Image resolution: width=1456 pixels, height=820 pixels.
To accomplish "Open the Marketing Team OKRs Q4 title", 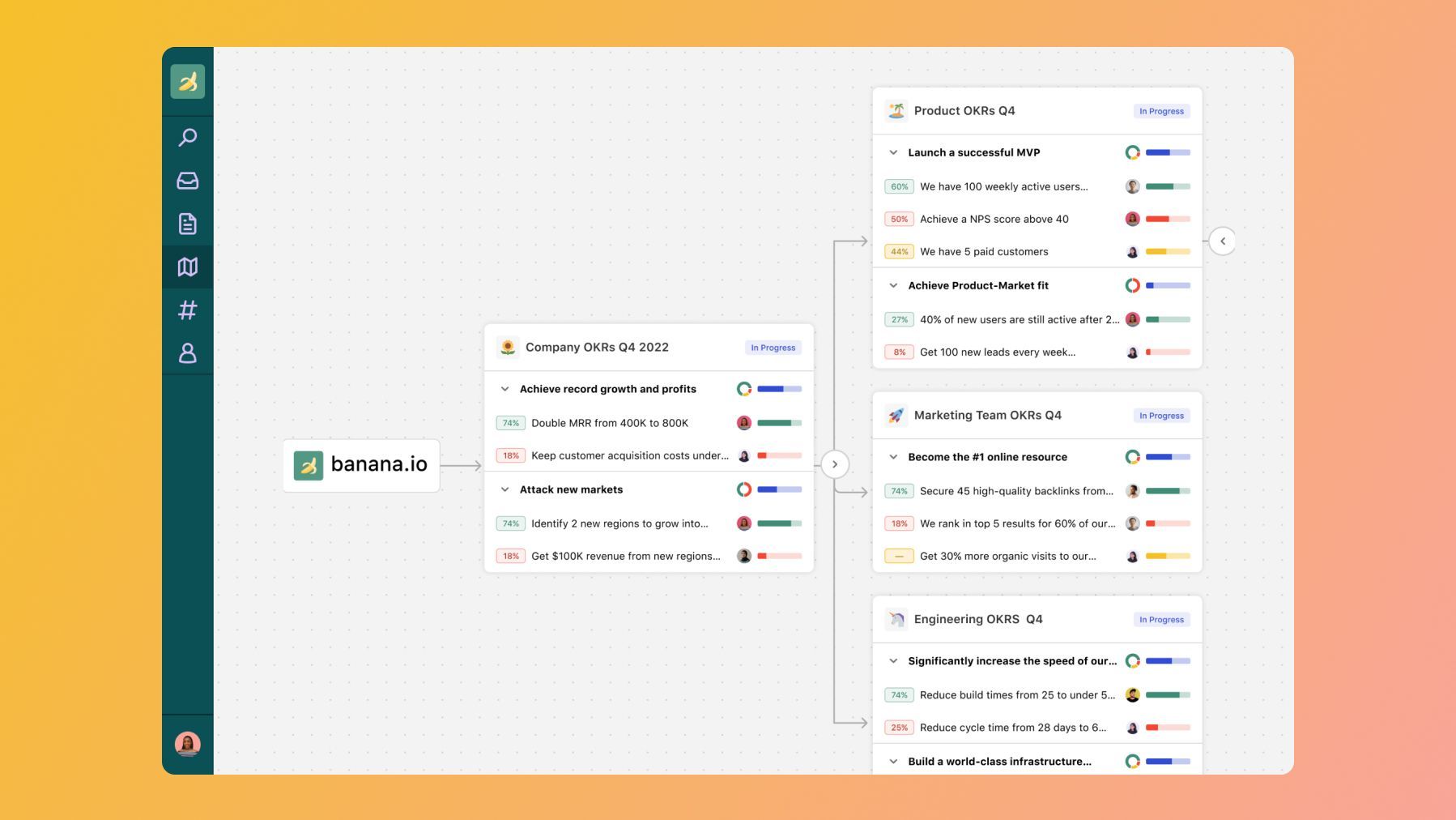I will [x=988, y=416].
